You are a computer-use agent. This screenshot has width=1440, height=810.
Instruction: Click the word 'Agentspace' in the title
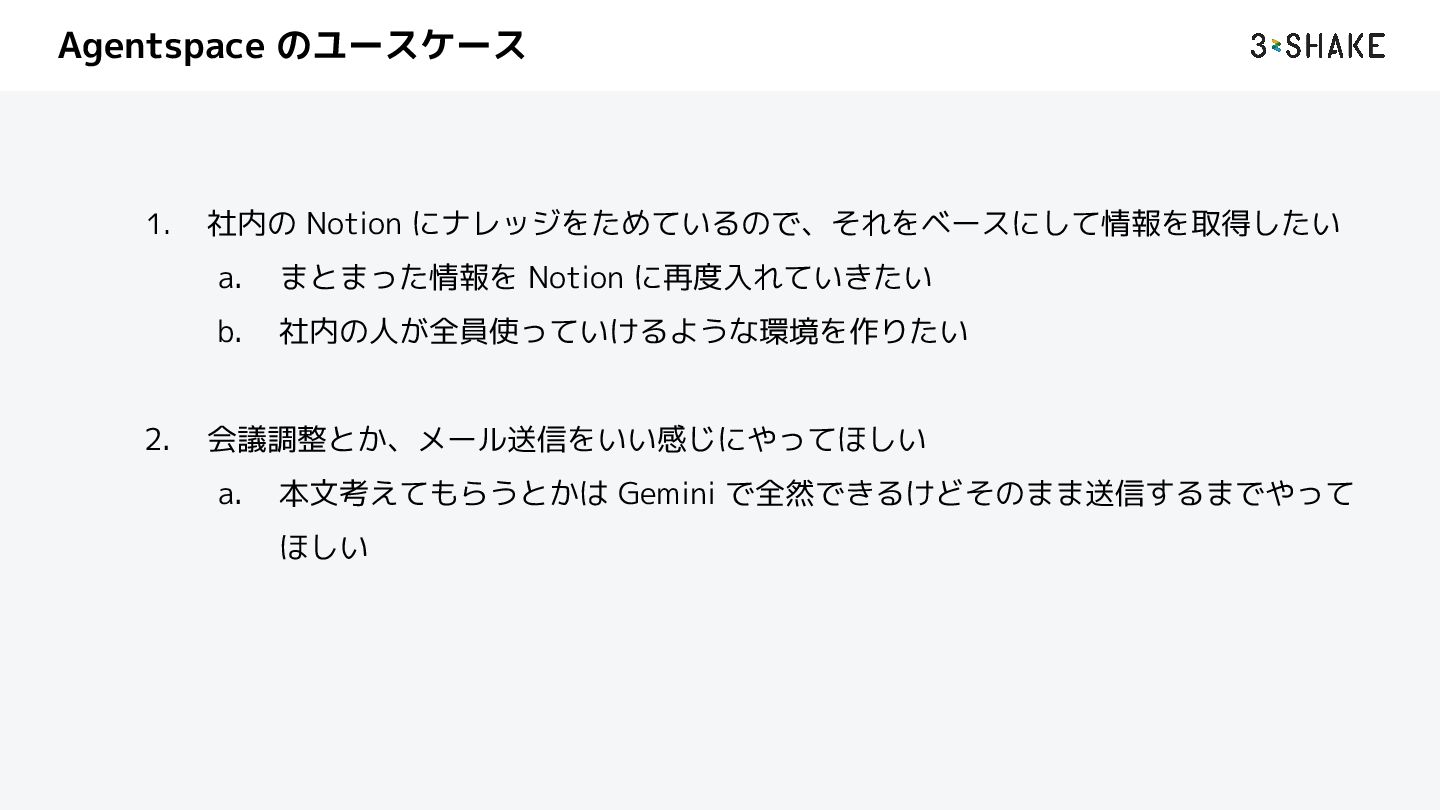click(x=161, y=45)
